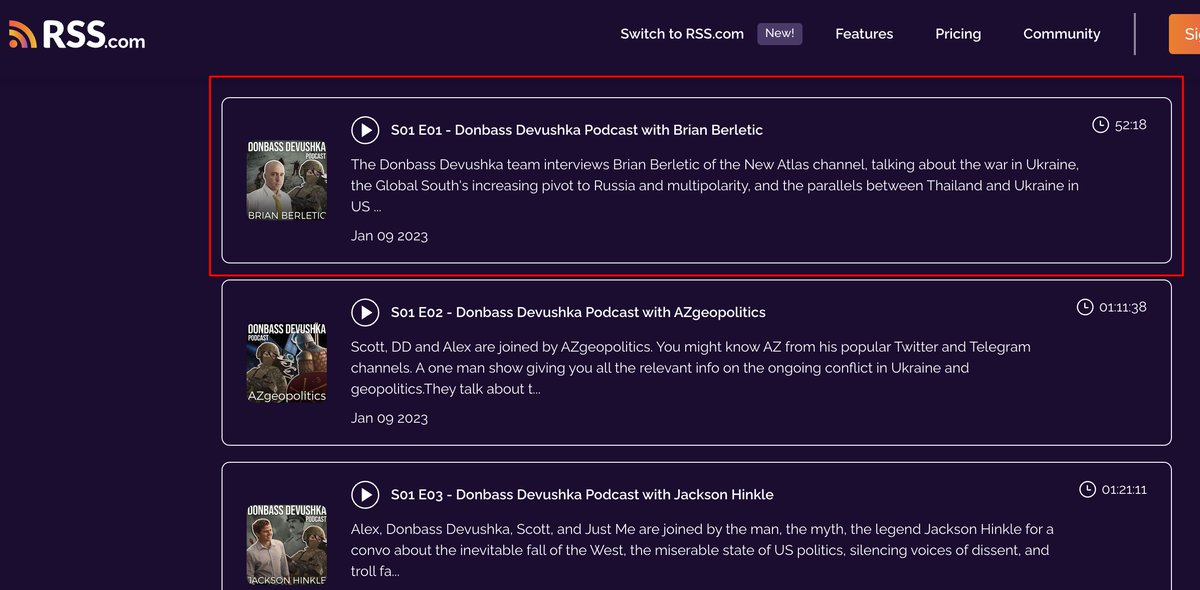
Task: Click the description starting 'Alex, Donbass Devushka, Scott, and Just Me'
Action: 702,550
